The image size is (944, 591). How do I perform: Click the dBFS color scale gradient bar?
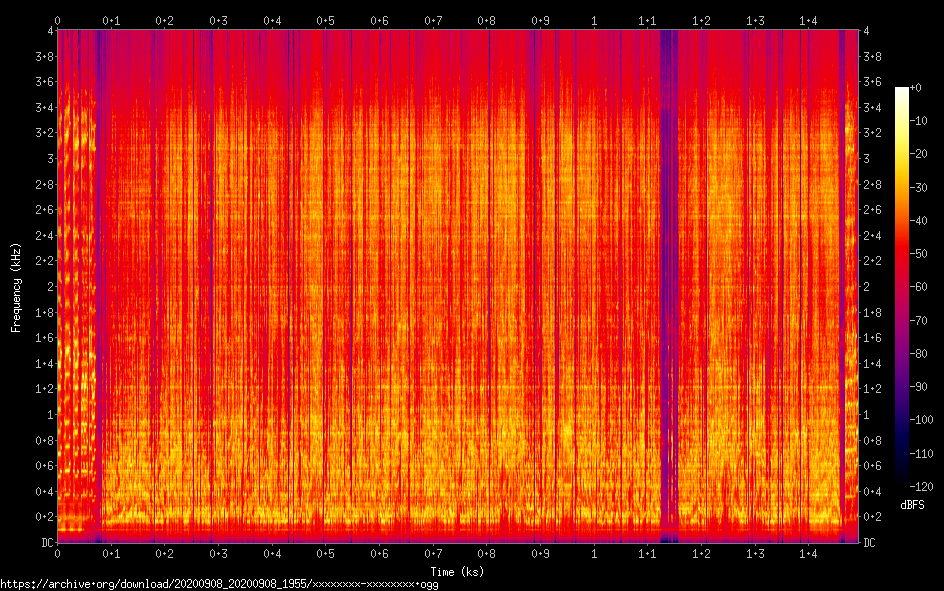pos(902,286)
